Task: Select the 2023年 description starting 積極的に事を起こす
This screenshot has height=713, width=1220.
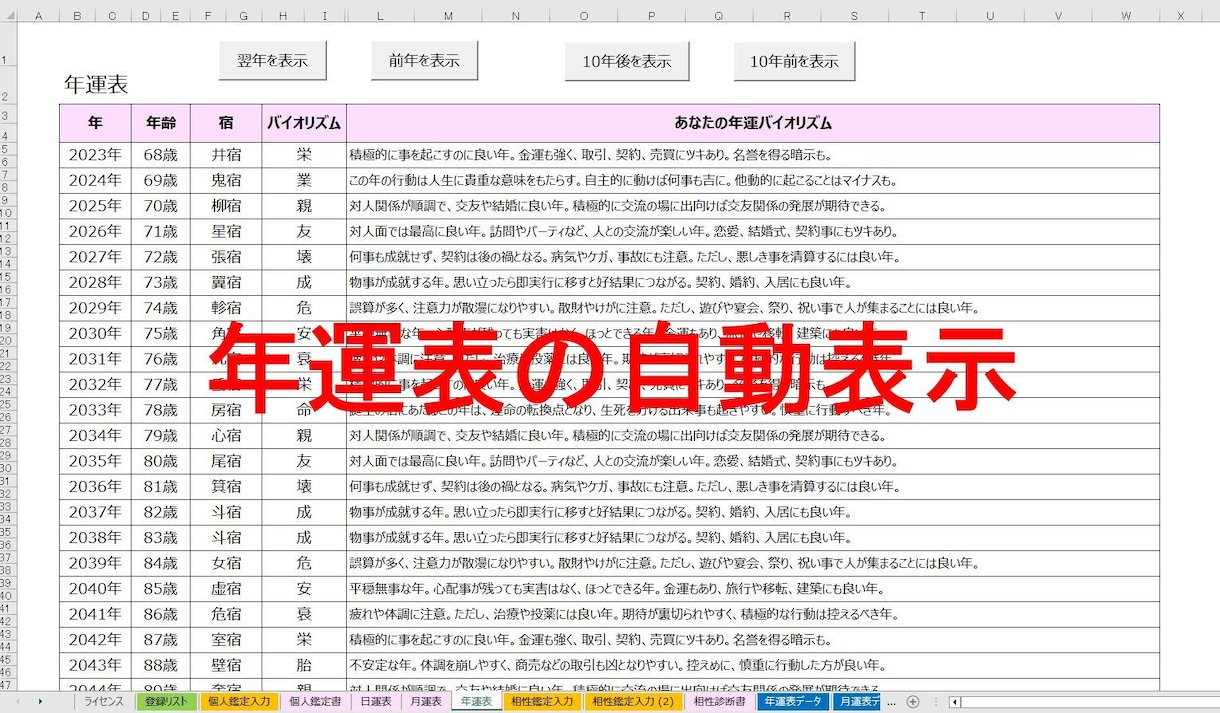Action: click(x=753, y=155)
